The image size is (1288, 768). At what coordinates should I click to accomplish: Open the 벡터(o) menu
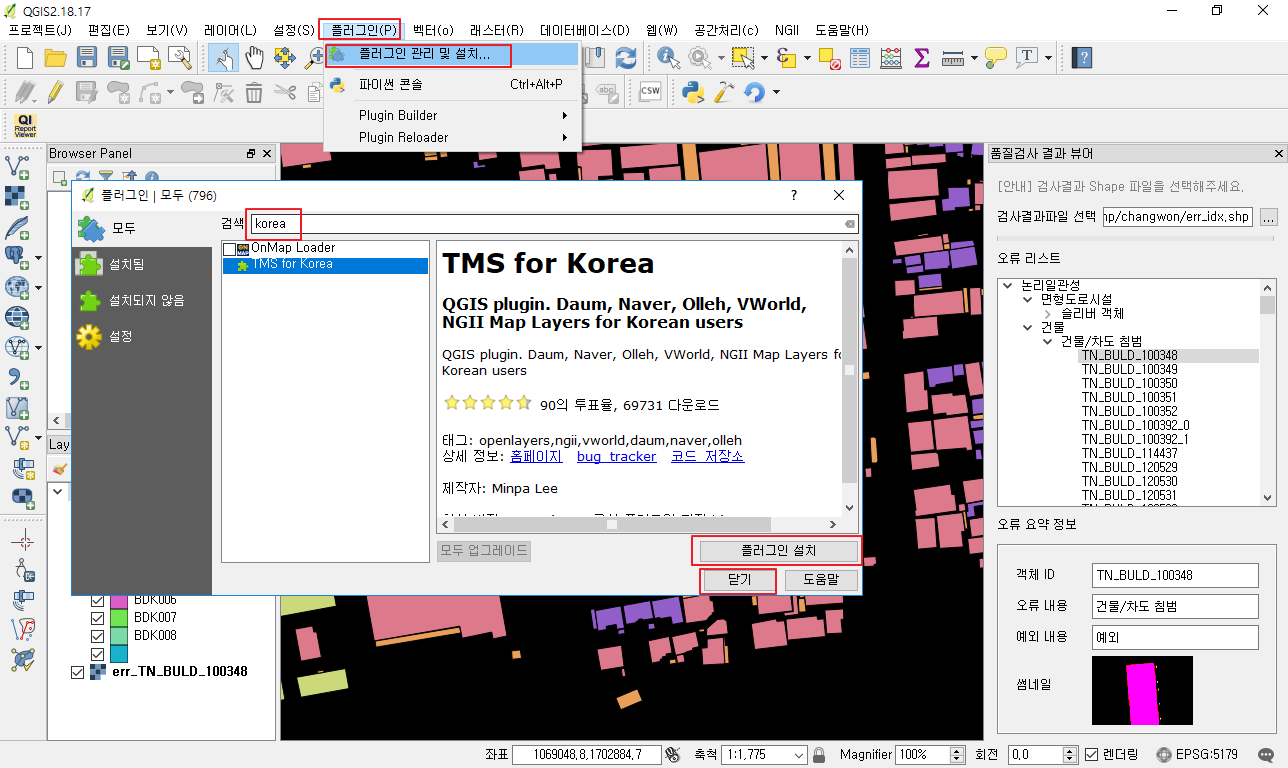point(431,30)
